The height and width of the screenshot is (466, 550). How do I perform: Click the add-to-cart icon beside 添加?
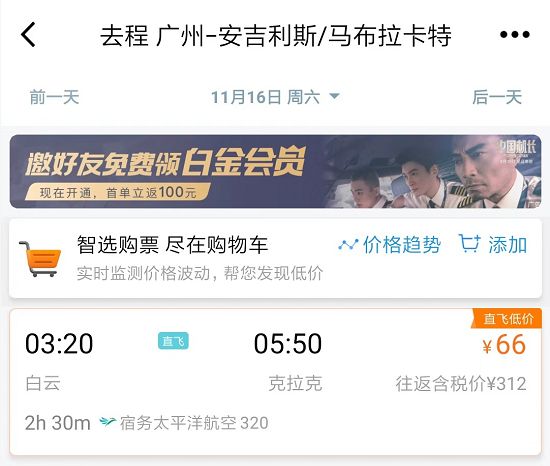click(x=470, y=243)
